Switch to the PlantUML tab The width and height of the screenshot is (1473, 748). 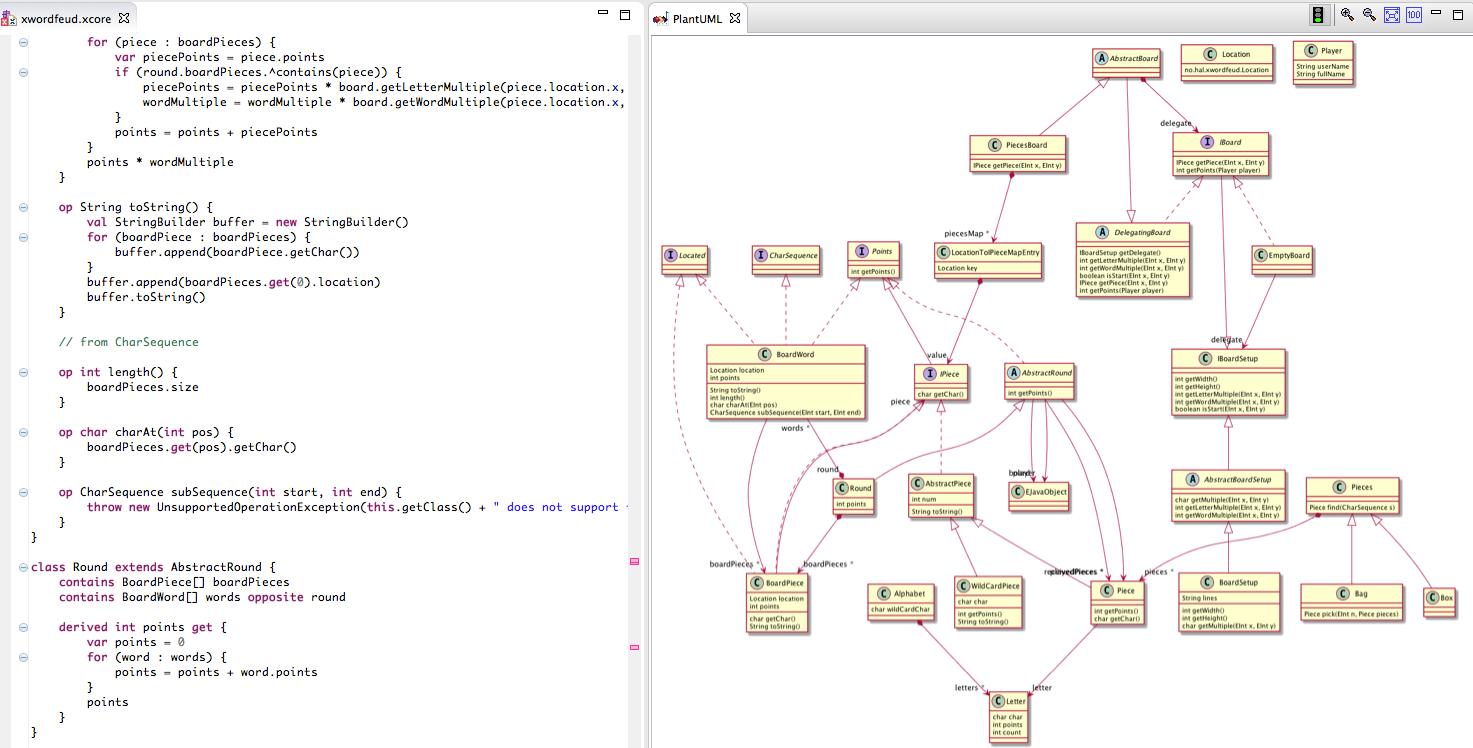tap(697, 16)
